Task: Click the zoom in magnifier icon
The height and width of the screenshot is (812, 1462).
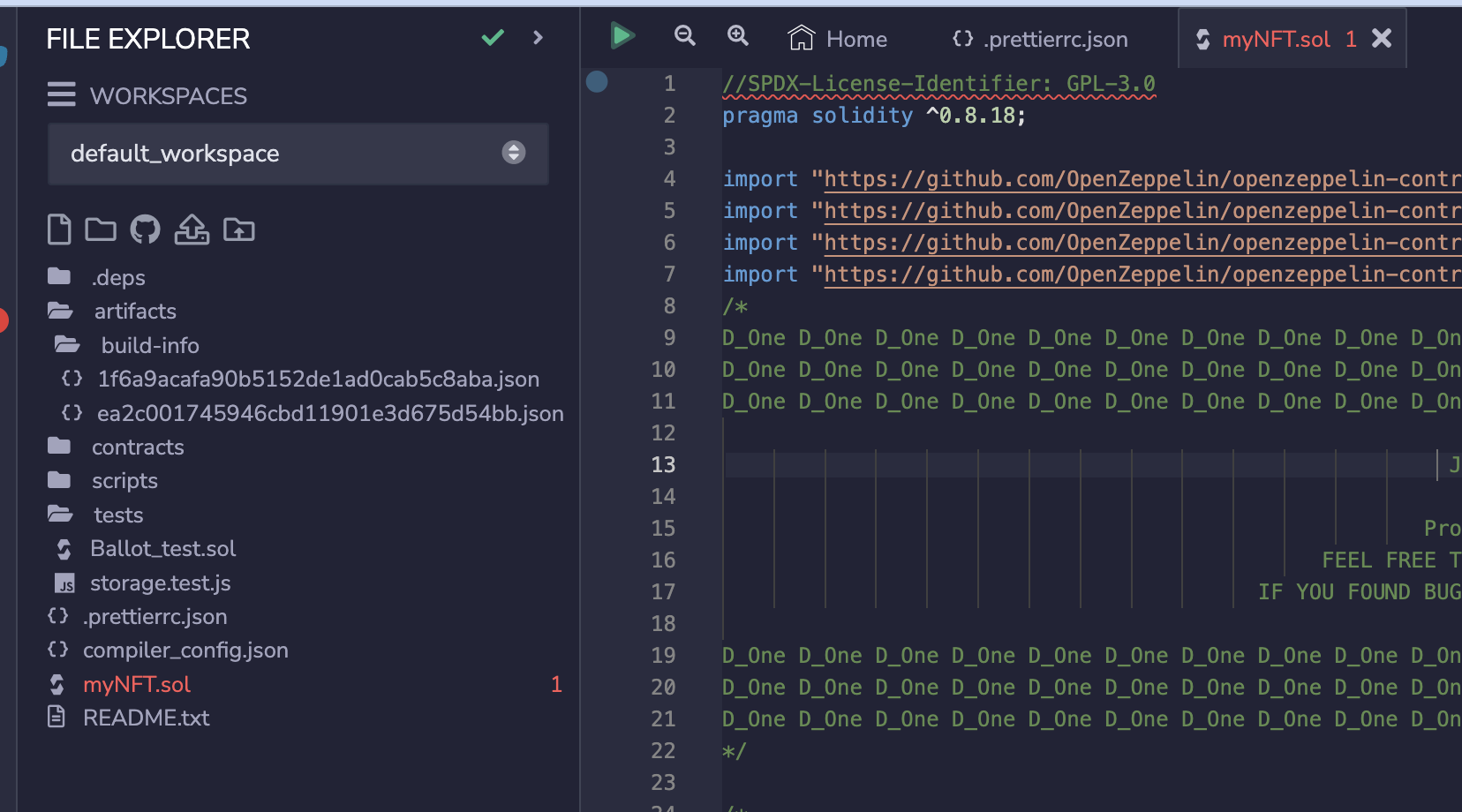Action: coord(737,36)
